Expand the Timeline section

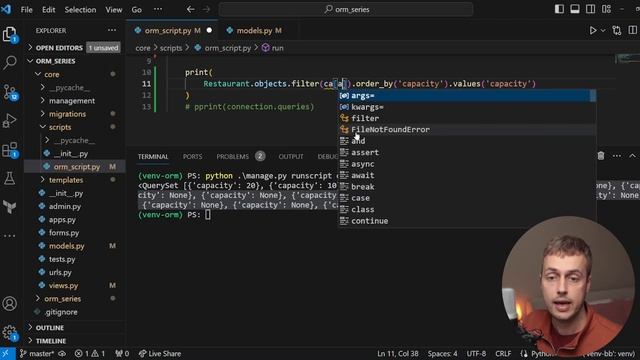tap(51, 341)
